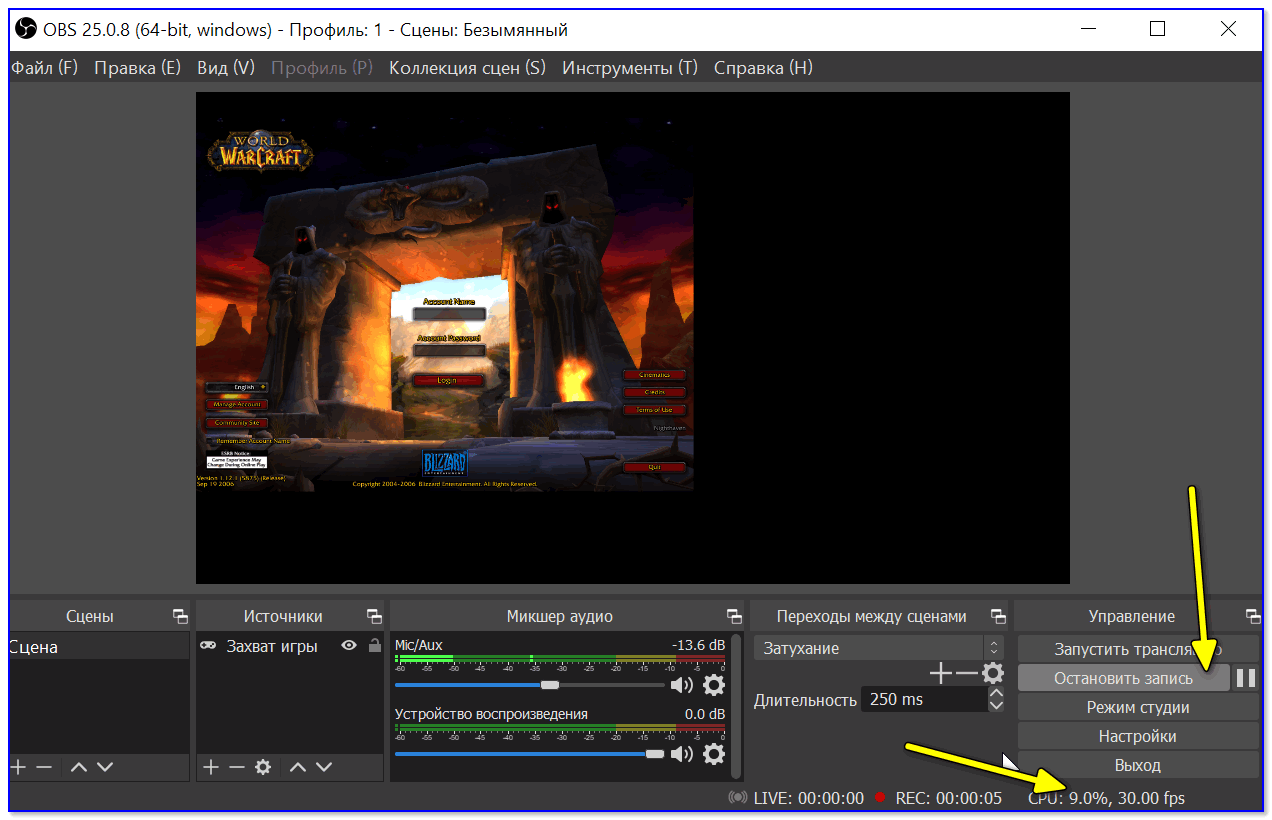Open playback device audio settings gear
This screenshot has height=820, width=1272.
pyautogui.click(x=713, y=753)
